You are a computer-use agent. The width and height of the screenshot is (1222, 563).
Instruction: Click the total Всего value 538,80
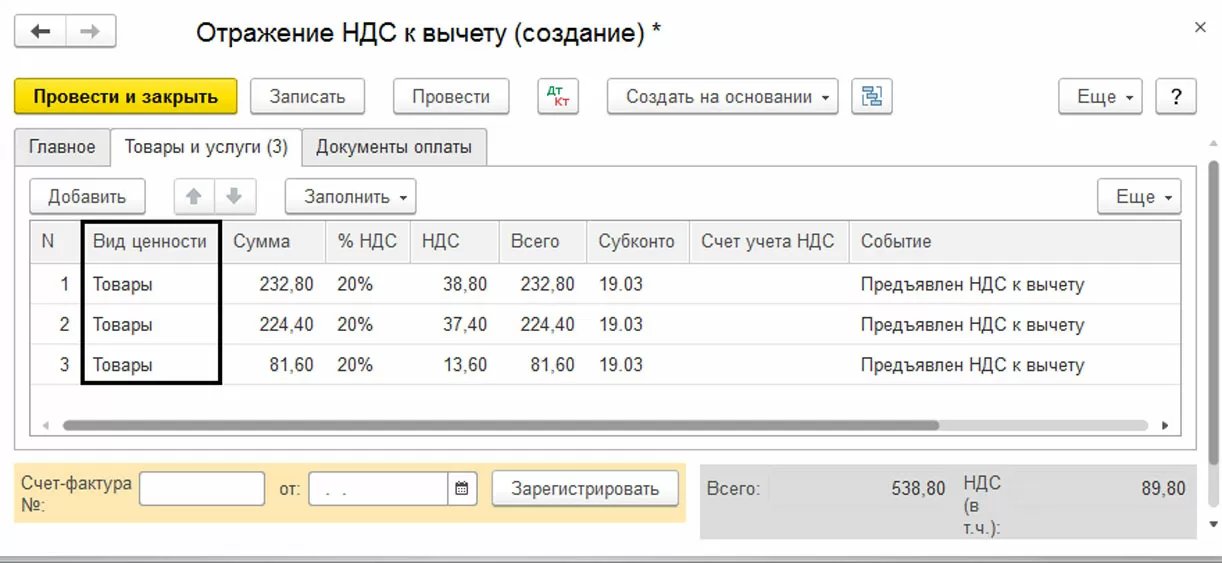[x=918, y=489]
